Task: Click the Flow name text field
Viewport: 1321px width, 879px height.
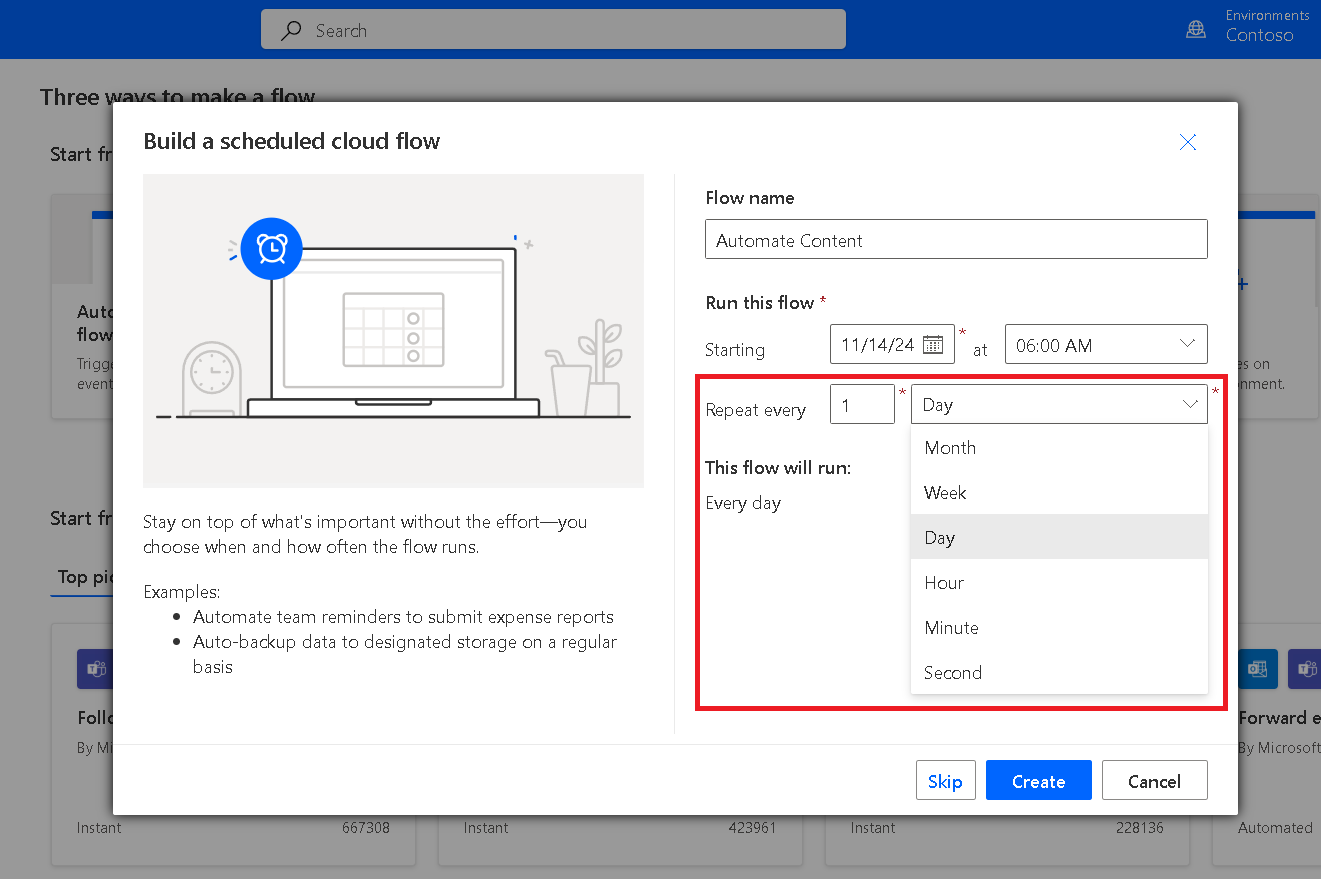Action: click(955, 240)
